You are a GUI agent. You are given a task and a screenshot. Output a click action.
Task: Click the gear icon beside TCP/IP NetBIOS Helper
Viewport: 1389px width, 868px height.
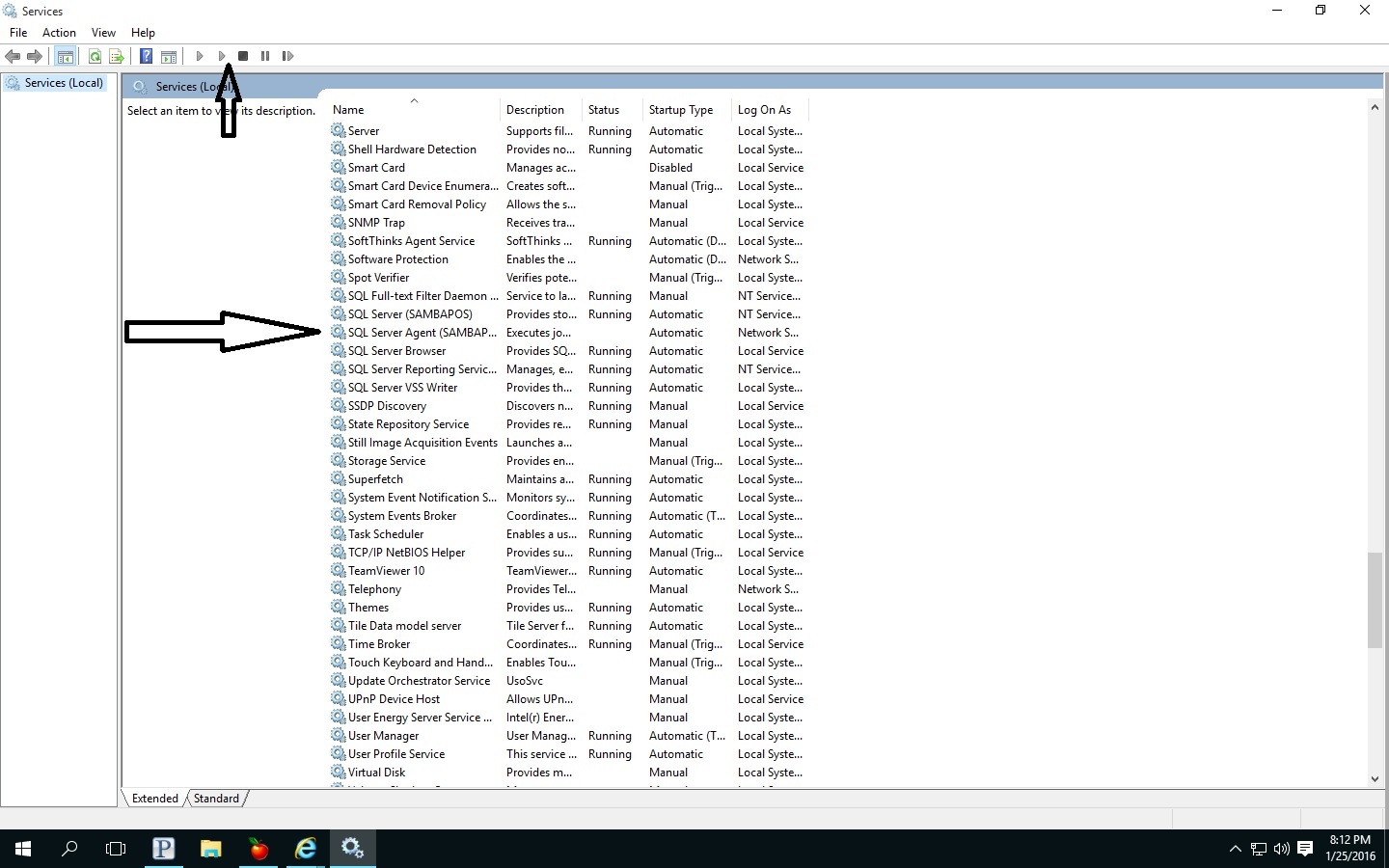point(338,552)
